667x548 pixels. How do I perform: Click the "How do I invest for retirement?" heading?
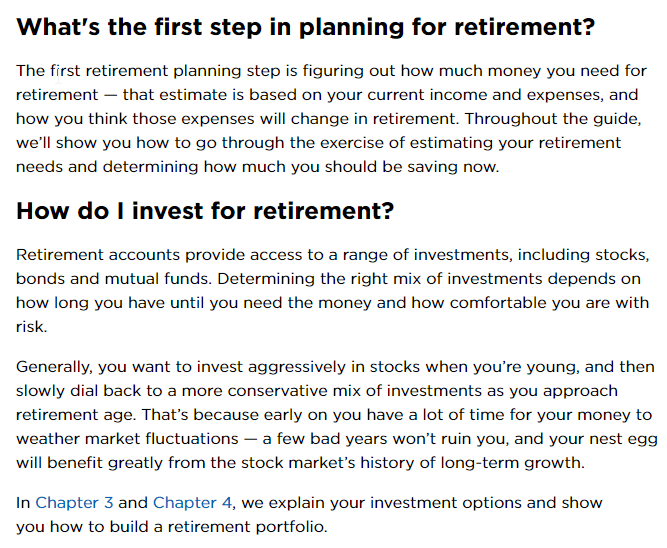pyautogui.click(x=205, y=211)
